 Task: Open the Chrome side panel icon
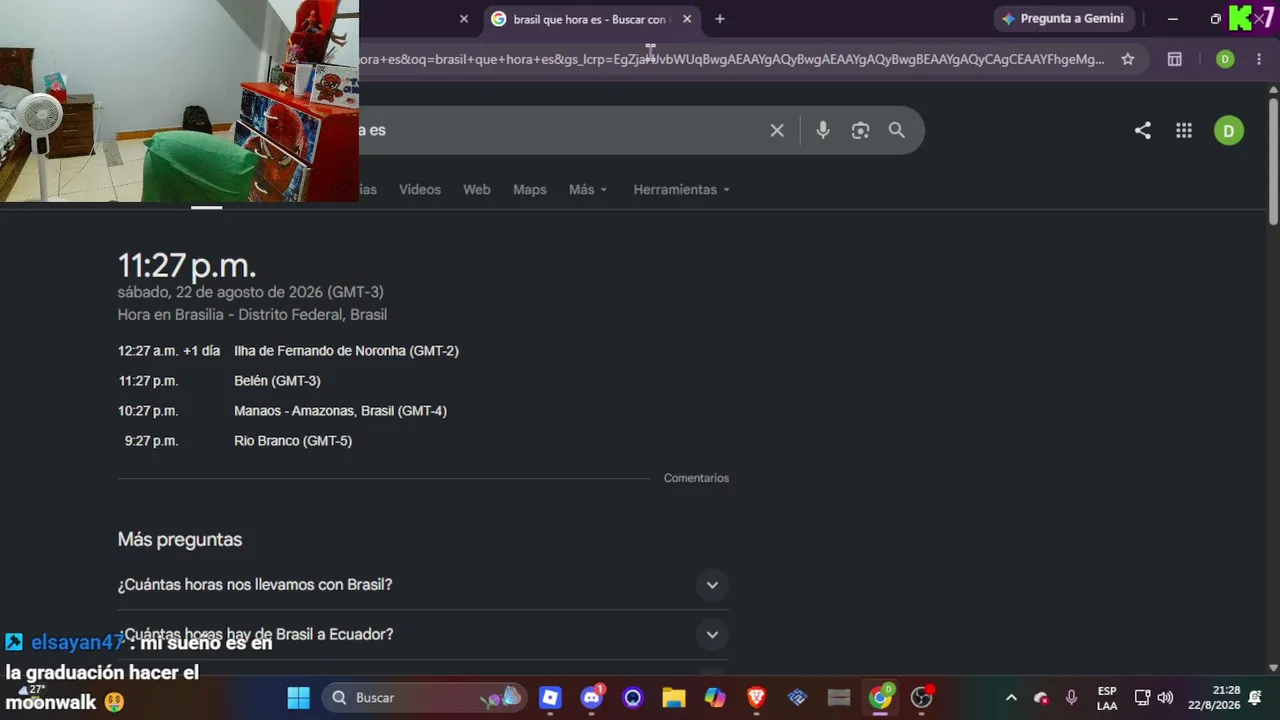coord(1175,59)
